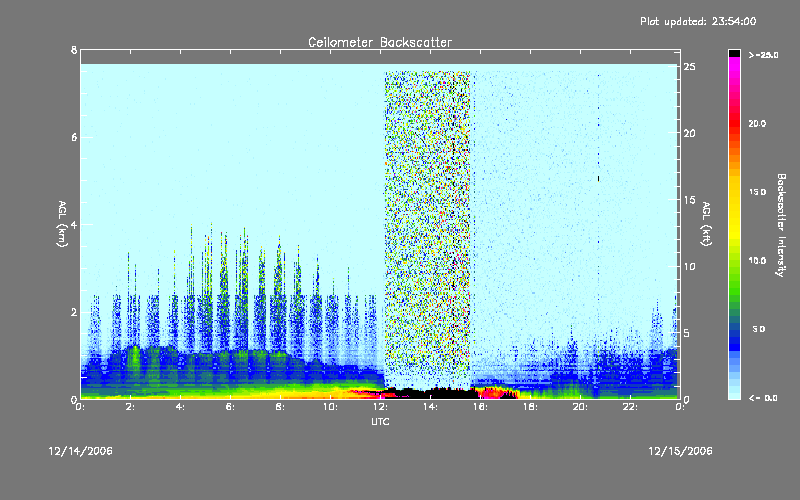Click the 20 kft tick label on right axis
Screen dimensions: 800x500
click(690, 133)
